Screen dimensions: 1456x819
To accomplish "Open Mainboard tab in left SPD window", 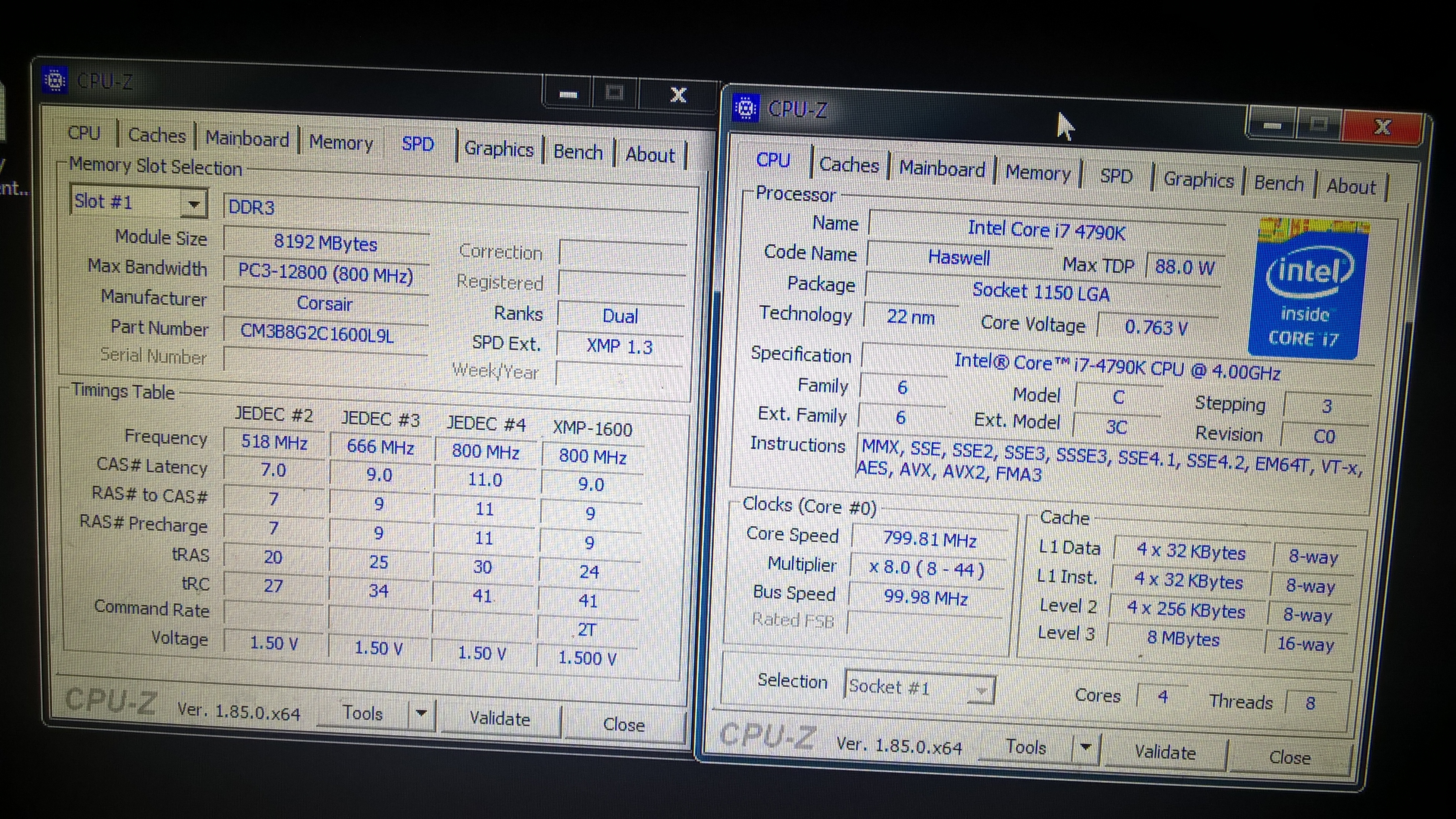I will 247,139.
